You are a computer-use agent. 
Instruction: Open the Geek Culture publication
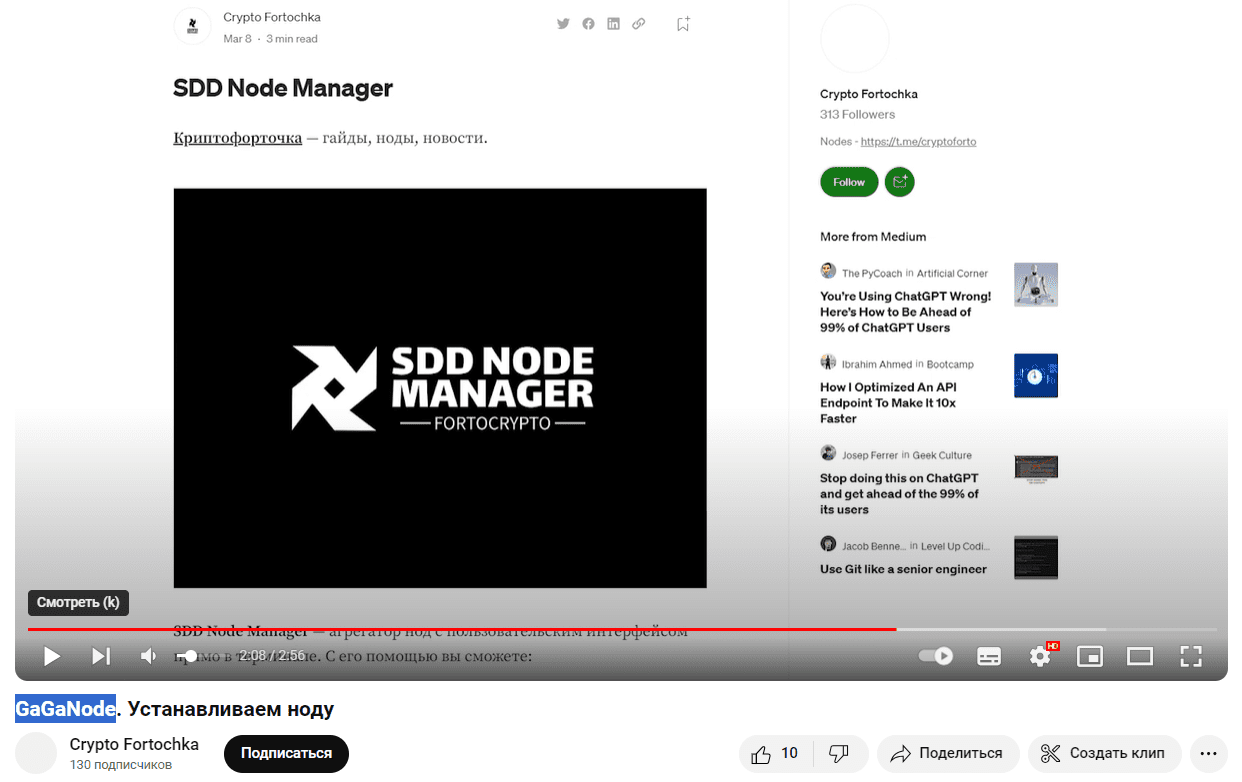point(942,455)
